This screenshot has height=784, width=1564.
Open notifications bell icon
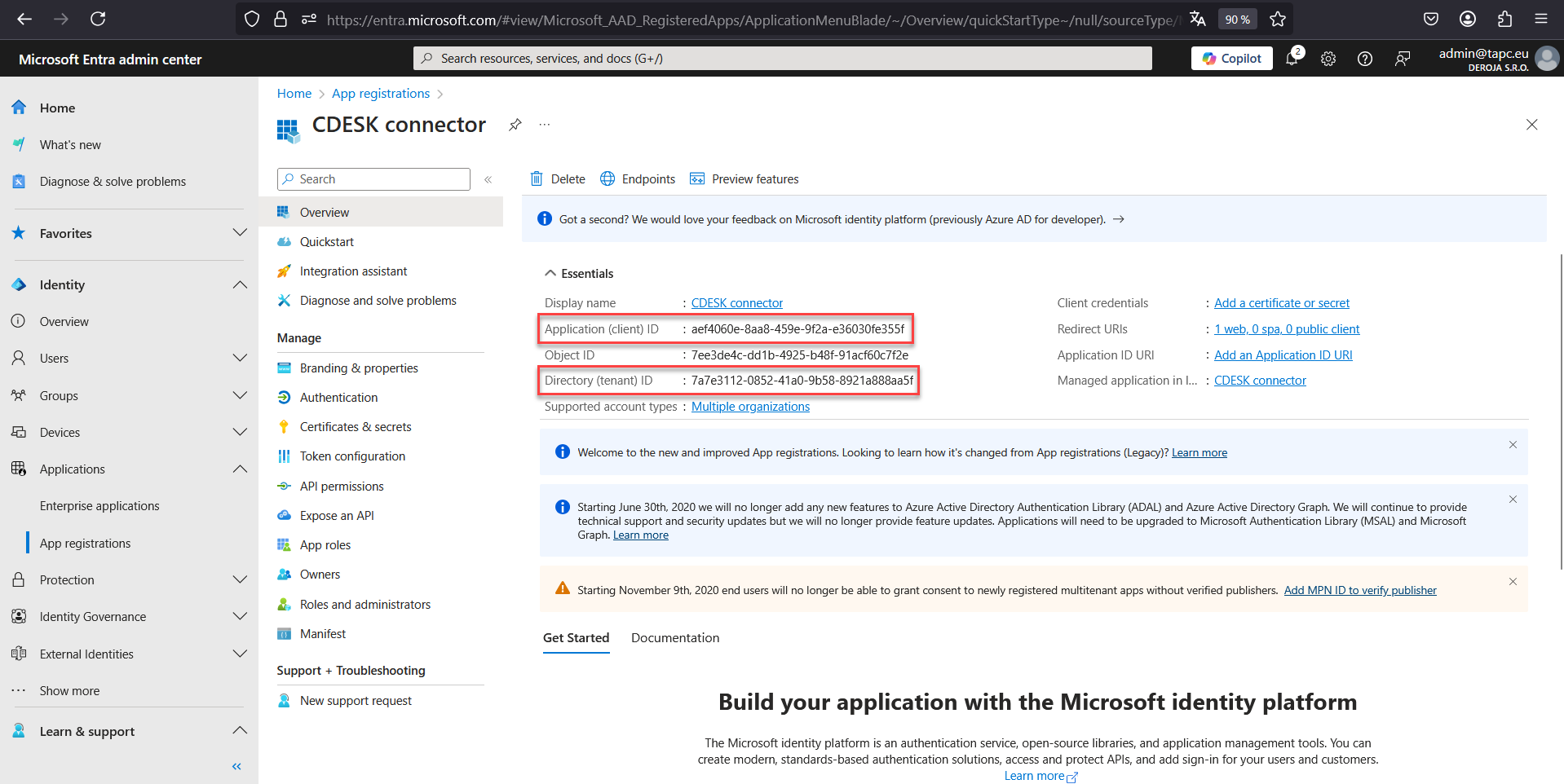(x=1292, y=58)
